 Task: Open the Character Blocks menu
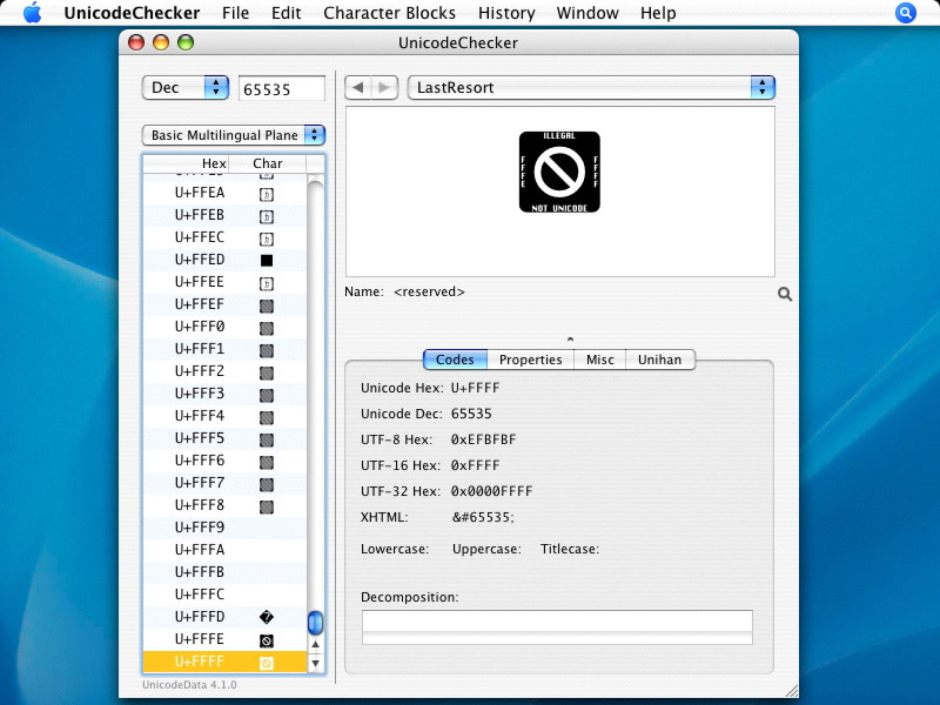[x=389, y=13]
